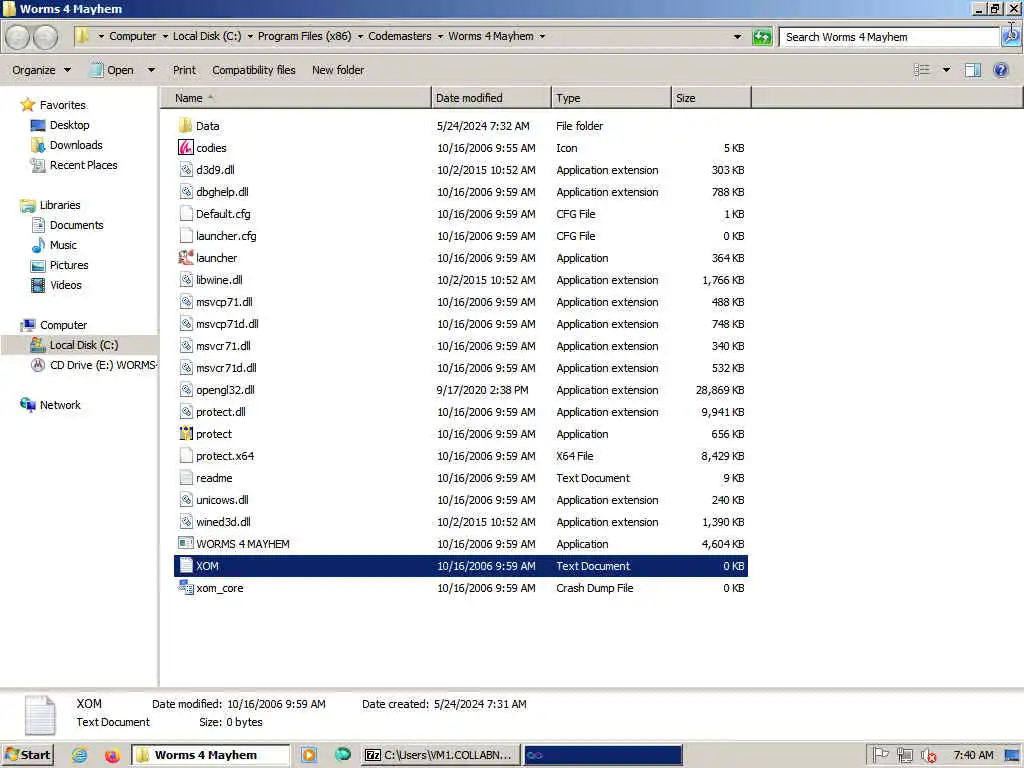
Task: Expand Program Files (x86) breadcrumb arrow
Action: [x=360, y=37]
